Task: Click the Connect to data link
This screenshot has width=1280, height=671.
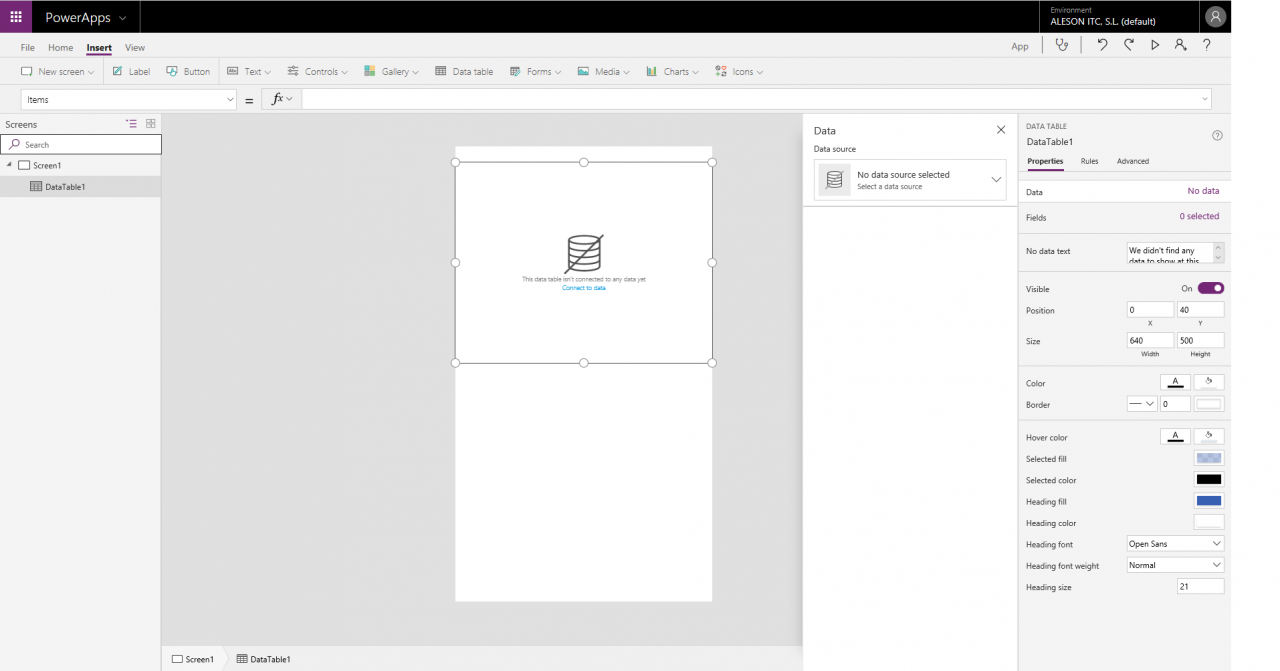Action: pyautogui.click(x=583, y=287)
